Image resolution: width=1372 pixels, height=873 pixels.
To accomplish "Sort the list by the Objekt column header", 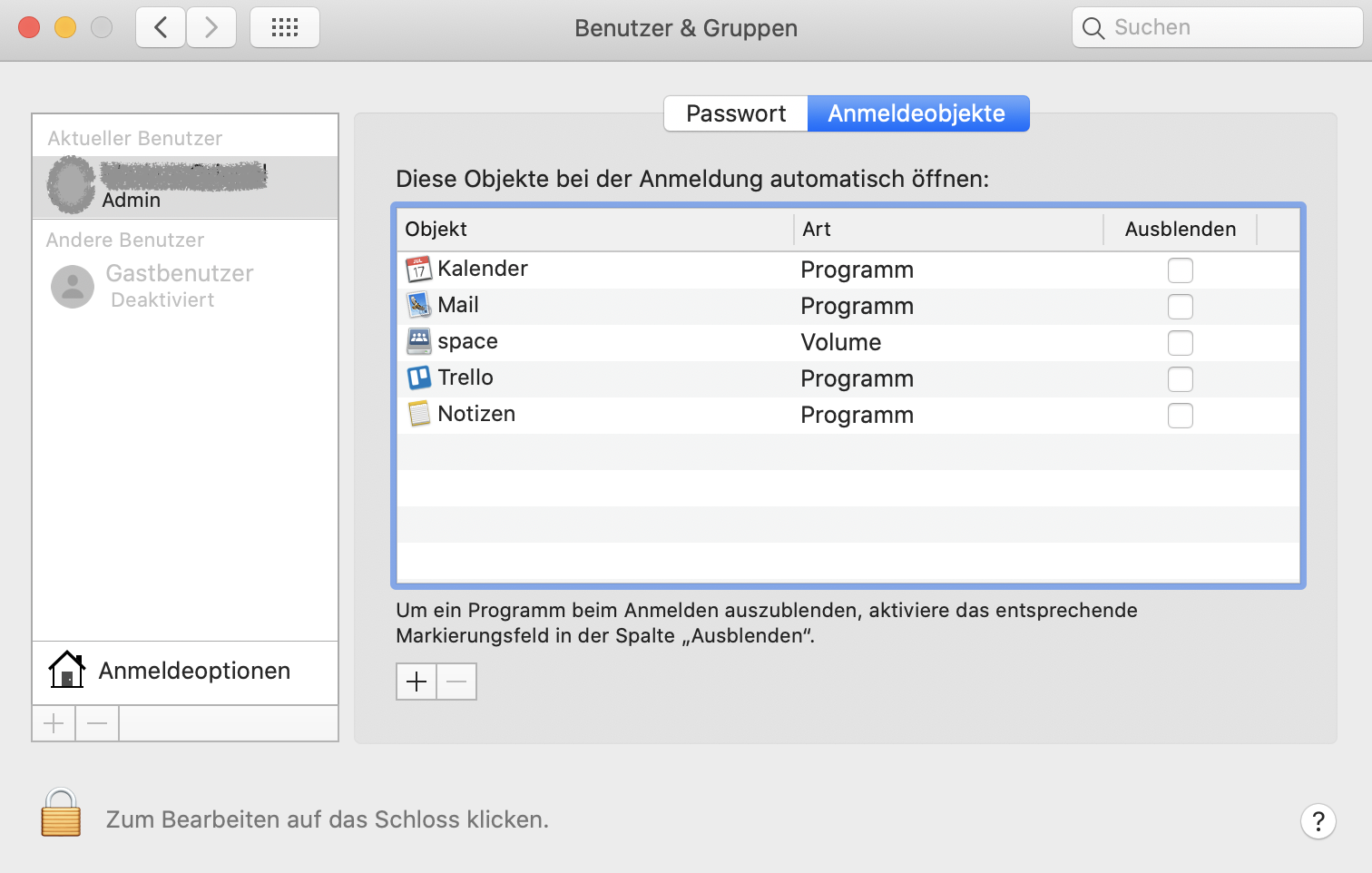I will 594,230.
